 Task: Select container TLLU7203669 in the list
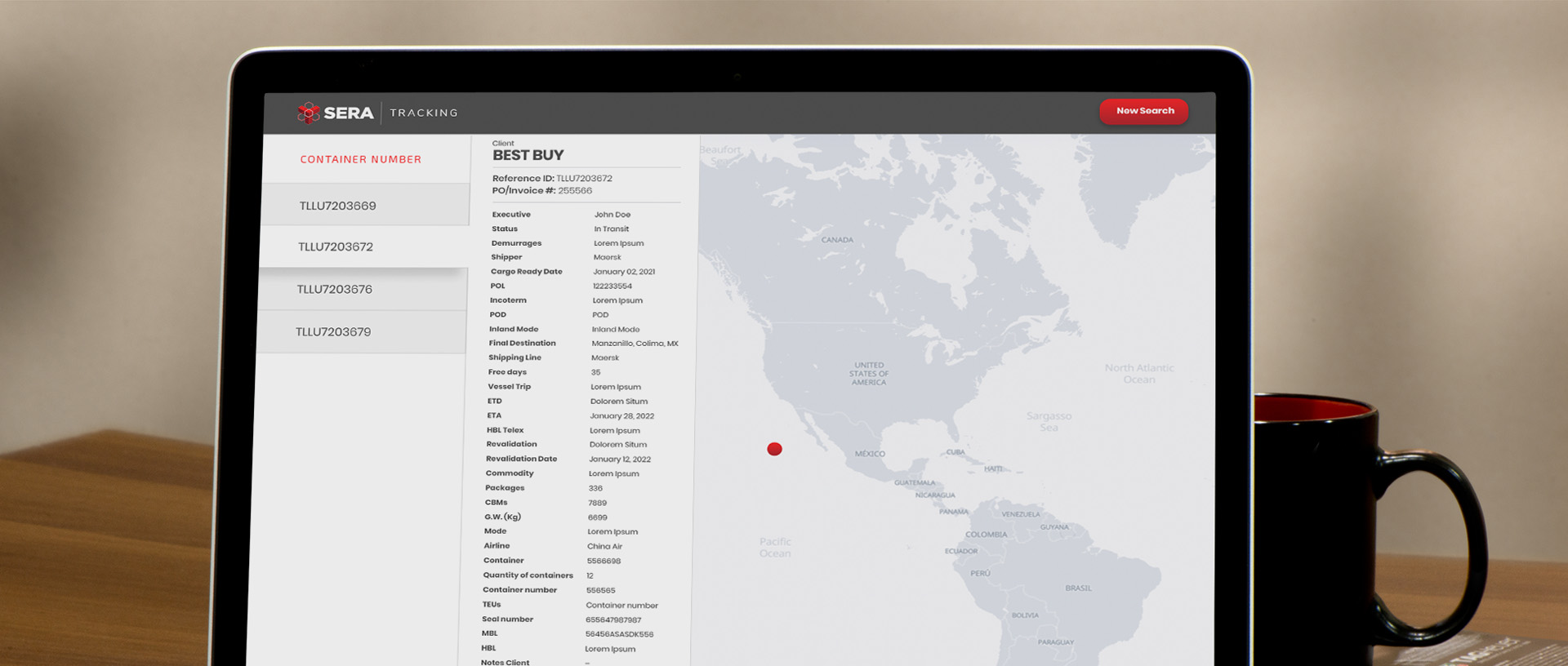tap(364, 205)
